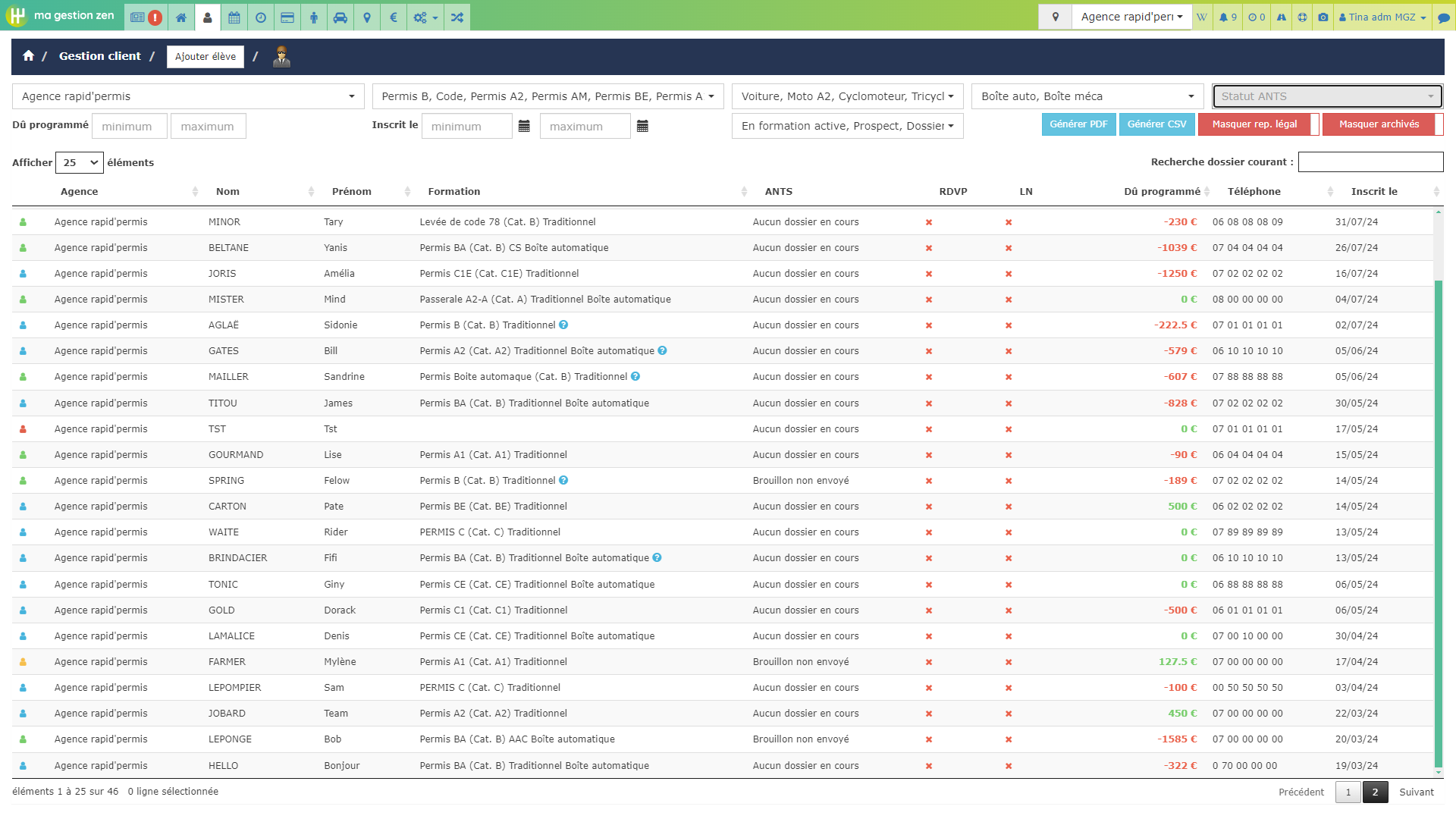Open the standing person icon in the toolbar
Screen dimensions: 1456x819
(x=314, y=17)
